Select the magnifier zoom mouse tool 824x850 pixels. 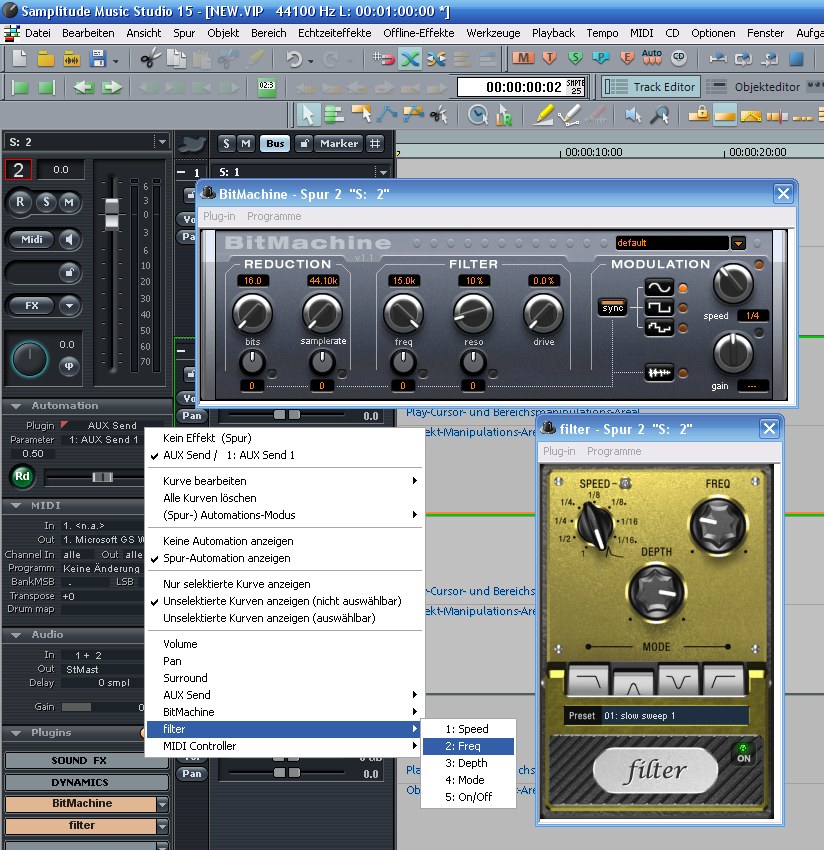[x=659, y=114]
